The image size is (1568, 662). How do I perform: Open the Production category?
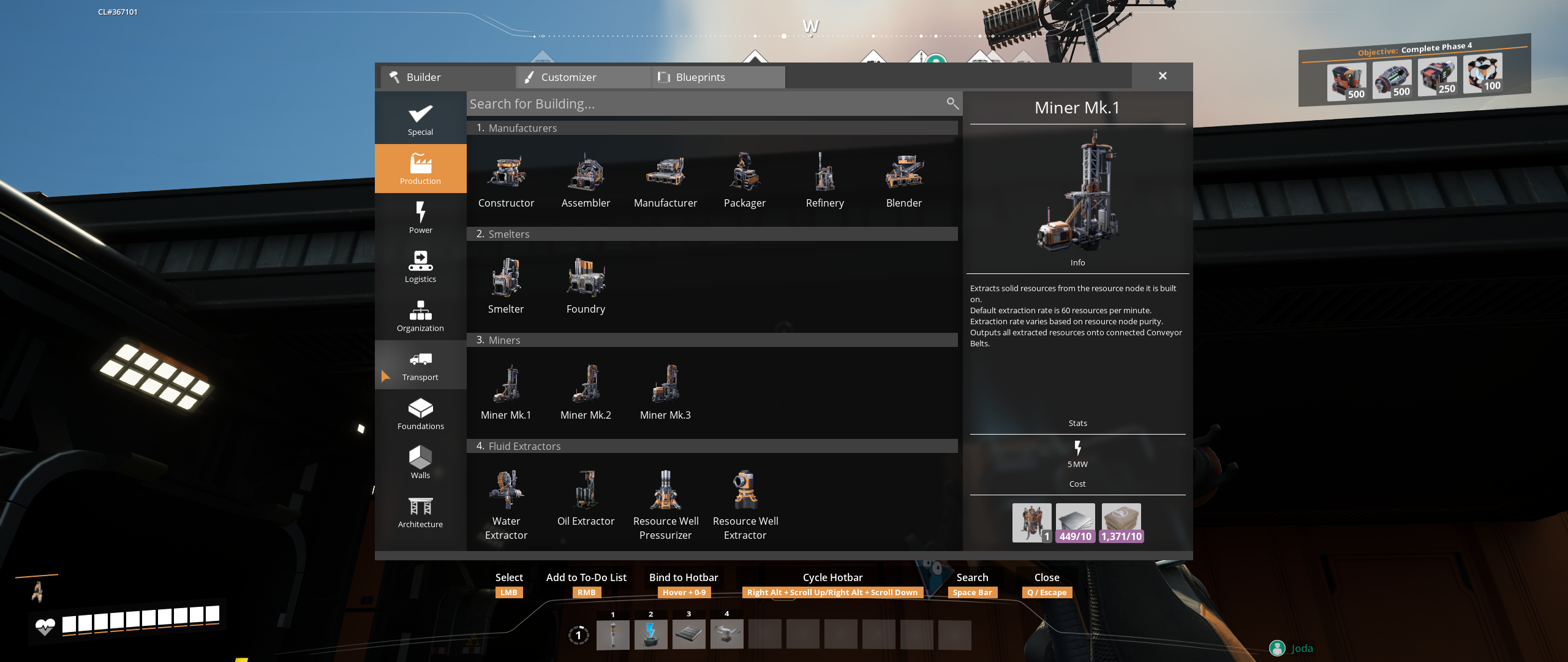coord(420,169)
